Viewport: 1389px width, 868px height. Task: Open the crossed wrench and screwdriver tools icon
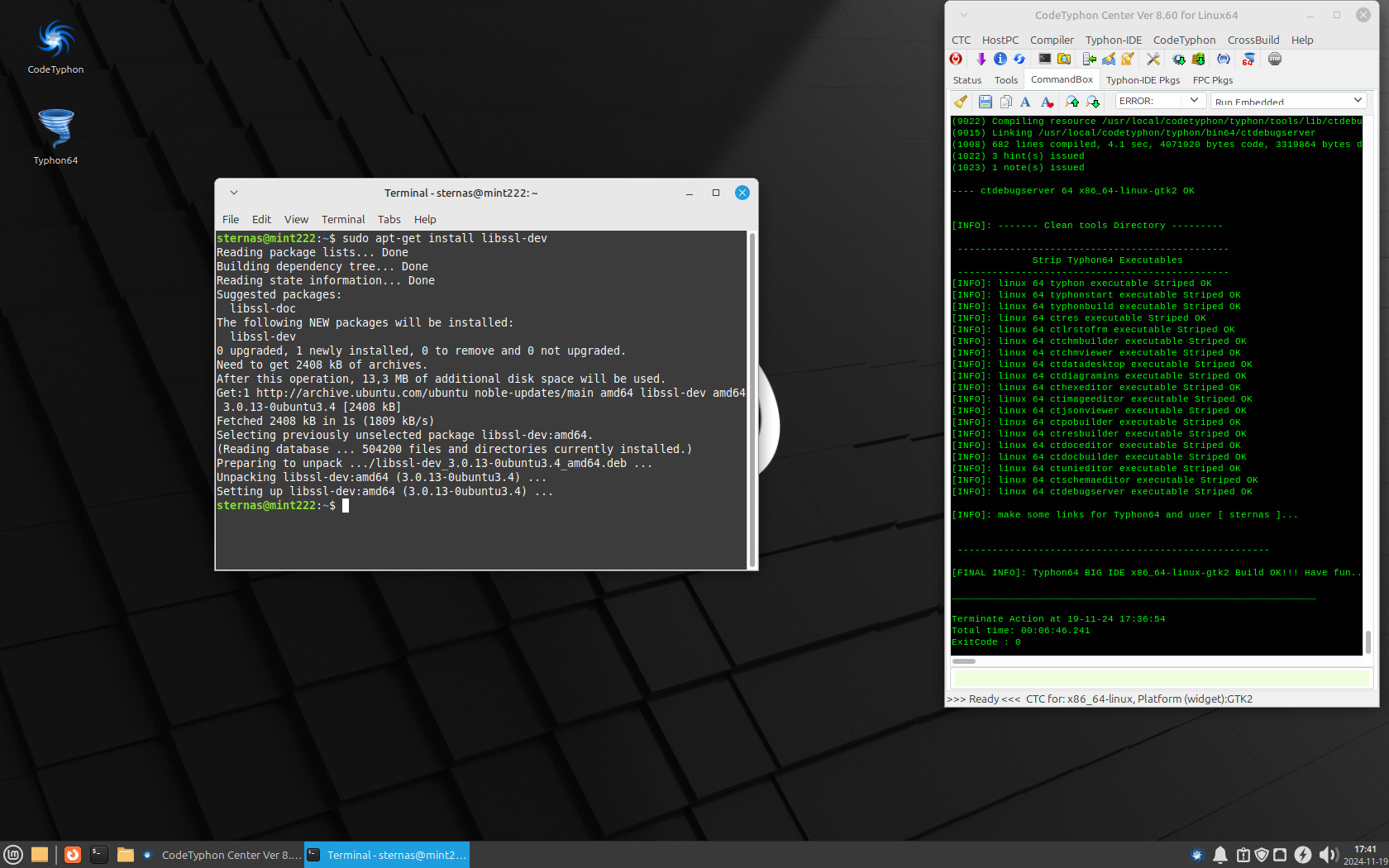pos(1153,59)
